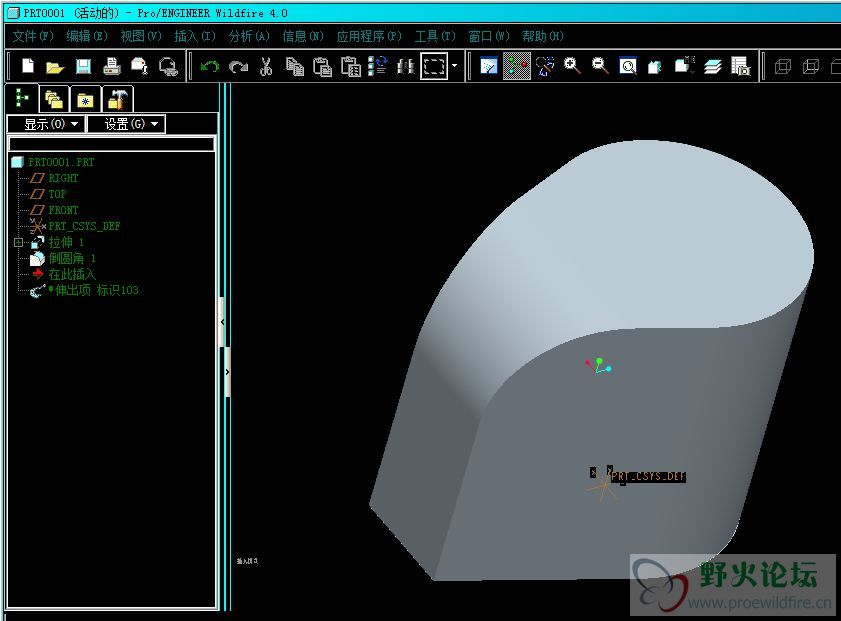
Task: Click the spin center axes on the model
Action: pos(598,366)
